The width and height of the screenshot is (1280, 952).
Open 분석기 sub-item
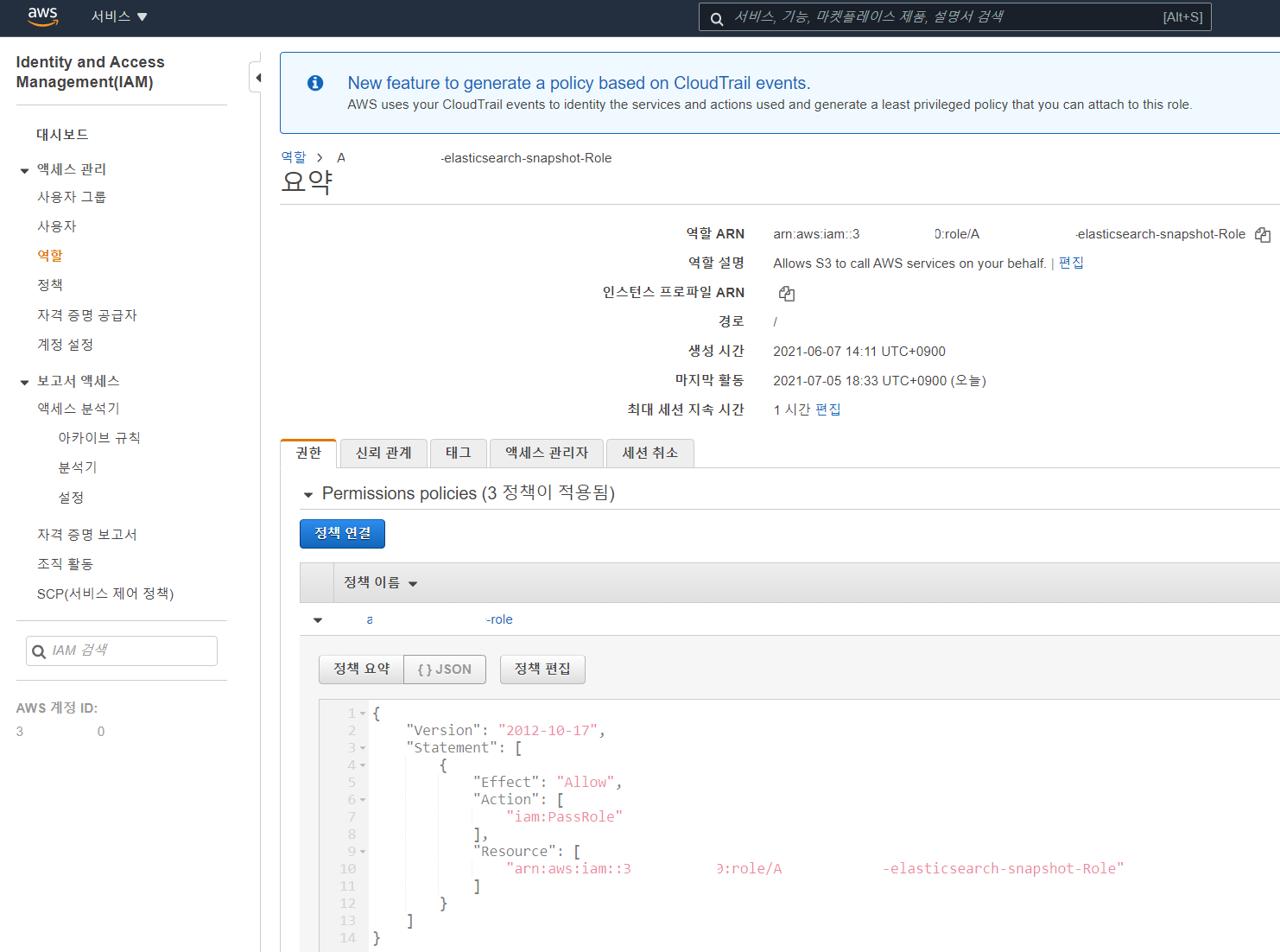click(x=78, y=467)
